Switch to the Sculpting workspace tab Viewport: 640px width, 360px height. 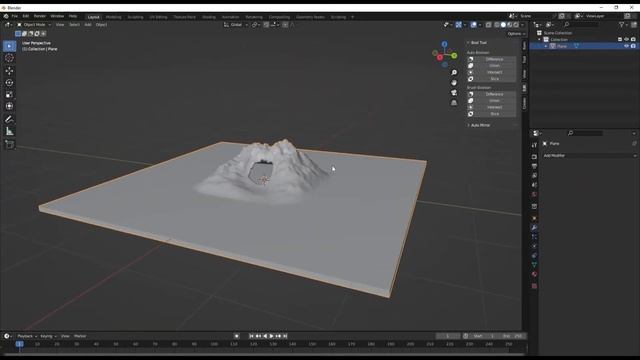(x=136, y=17)
